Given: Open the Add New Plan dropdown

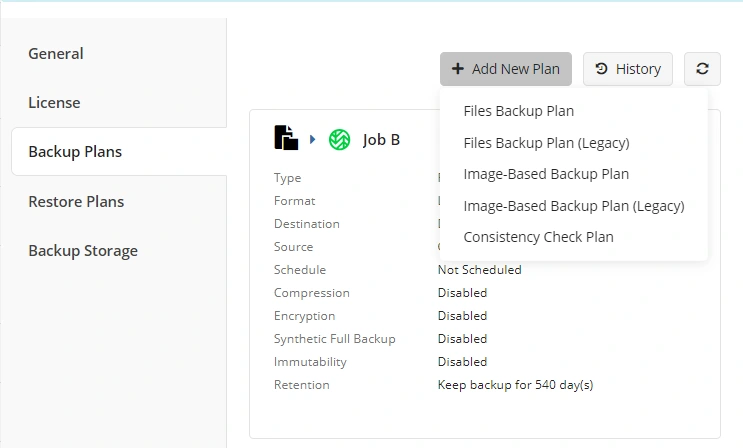Looking at the screenshot, I should [506, 69].
